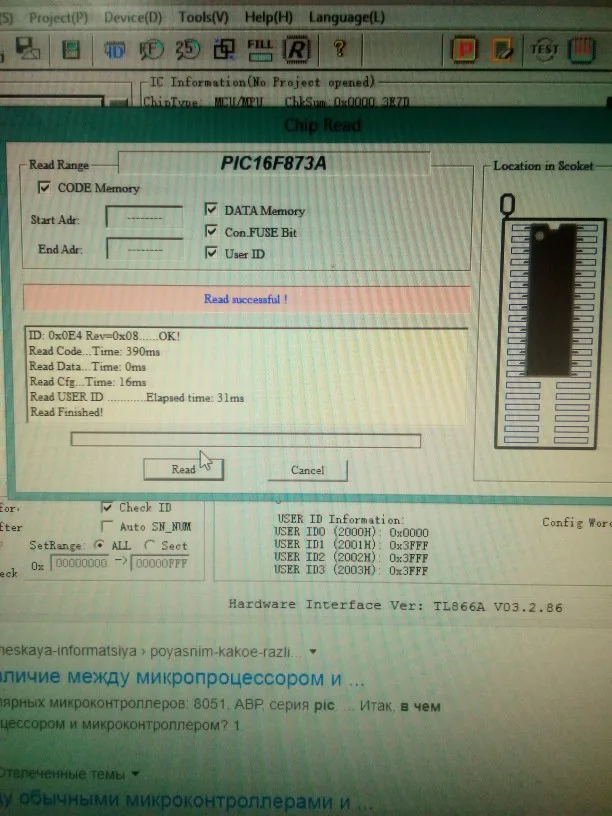Click the USER ID3 (2003H) row

coord(351,570)
